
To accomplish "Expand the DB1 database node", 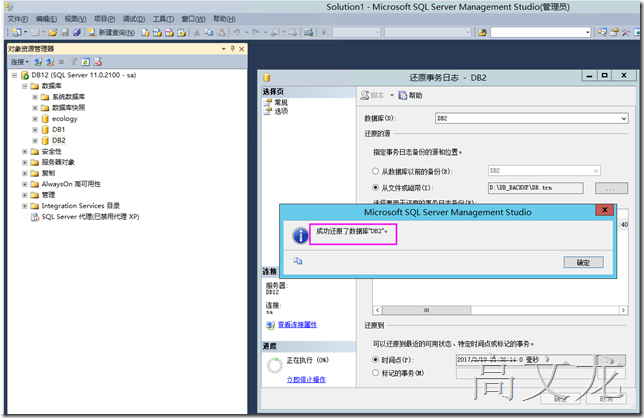I will pos(35,130).
